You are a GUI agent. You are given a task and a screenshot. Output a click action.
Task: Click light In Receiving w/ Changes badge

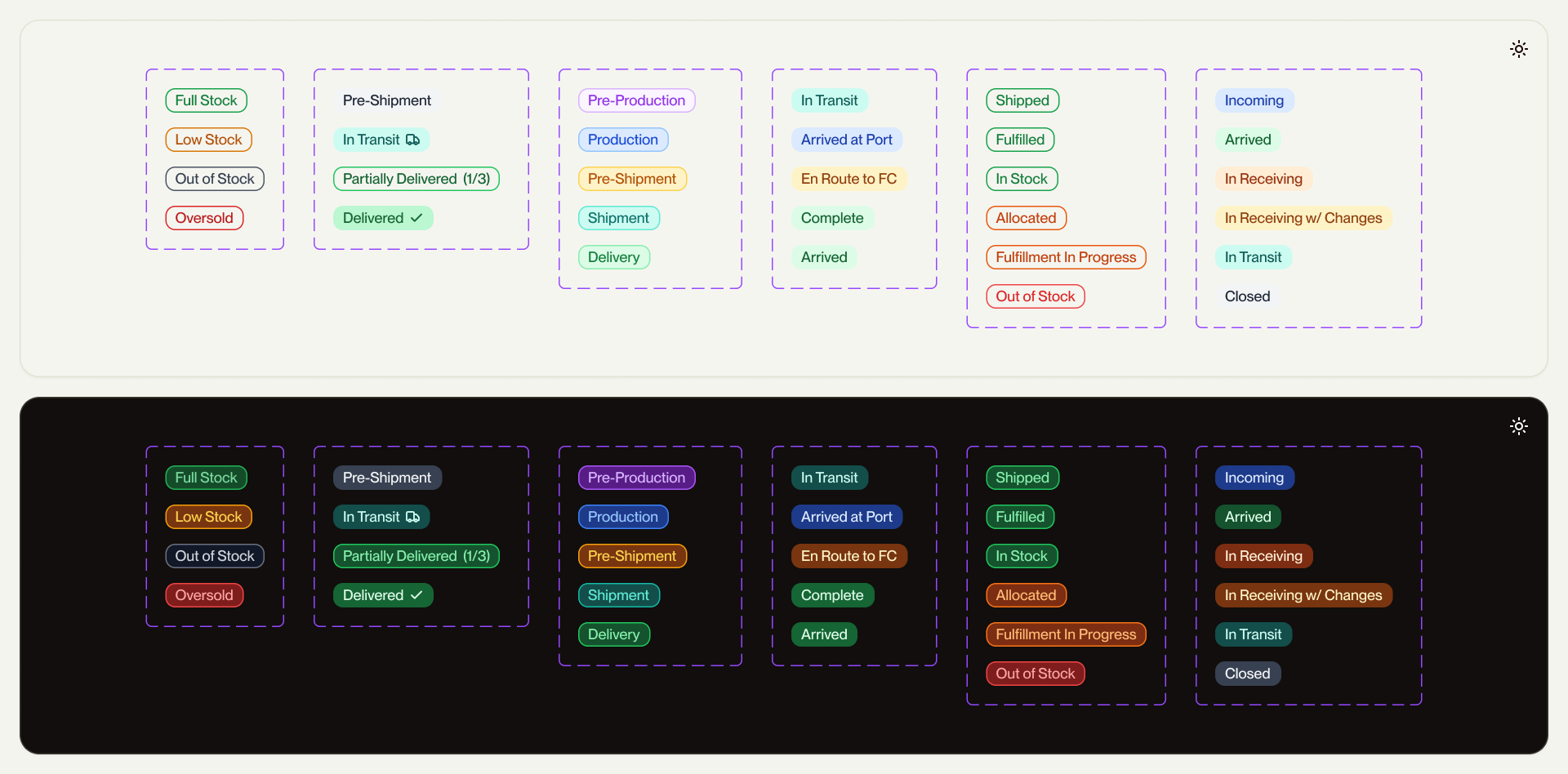(1303, 218)
